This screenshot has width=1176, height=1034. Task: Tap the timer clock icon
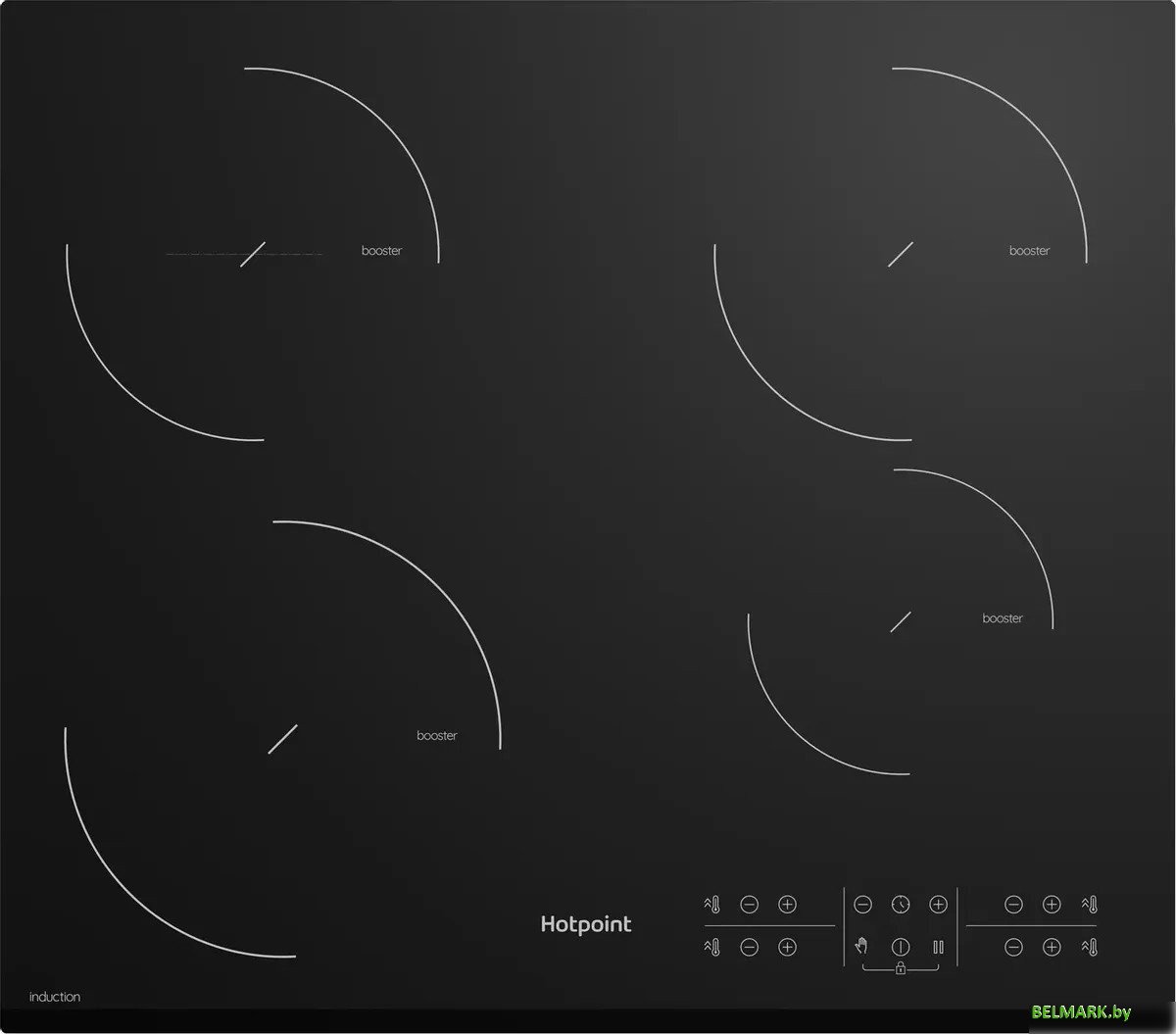point(901,904)
